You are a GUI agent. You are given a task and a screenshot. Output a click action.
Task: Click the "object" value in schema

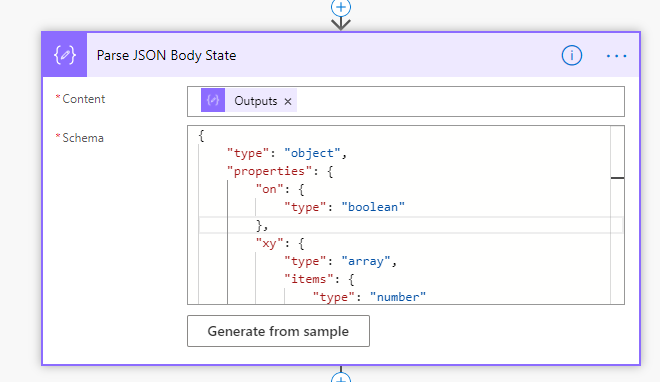pyautogui.click(x=312, y=153)
